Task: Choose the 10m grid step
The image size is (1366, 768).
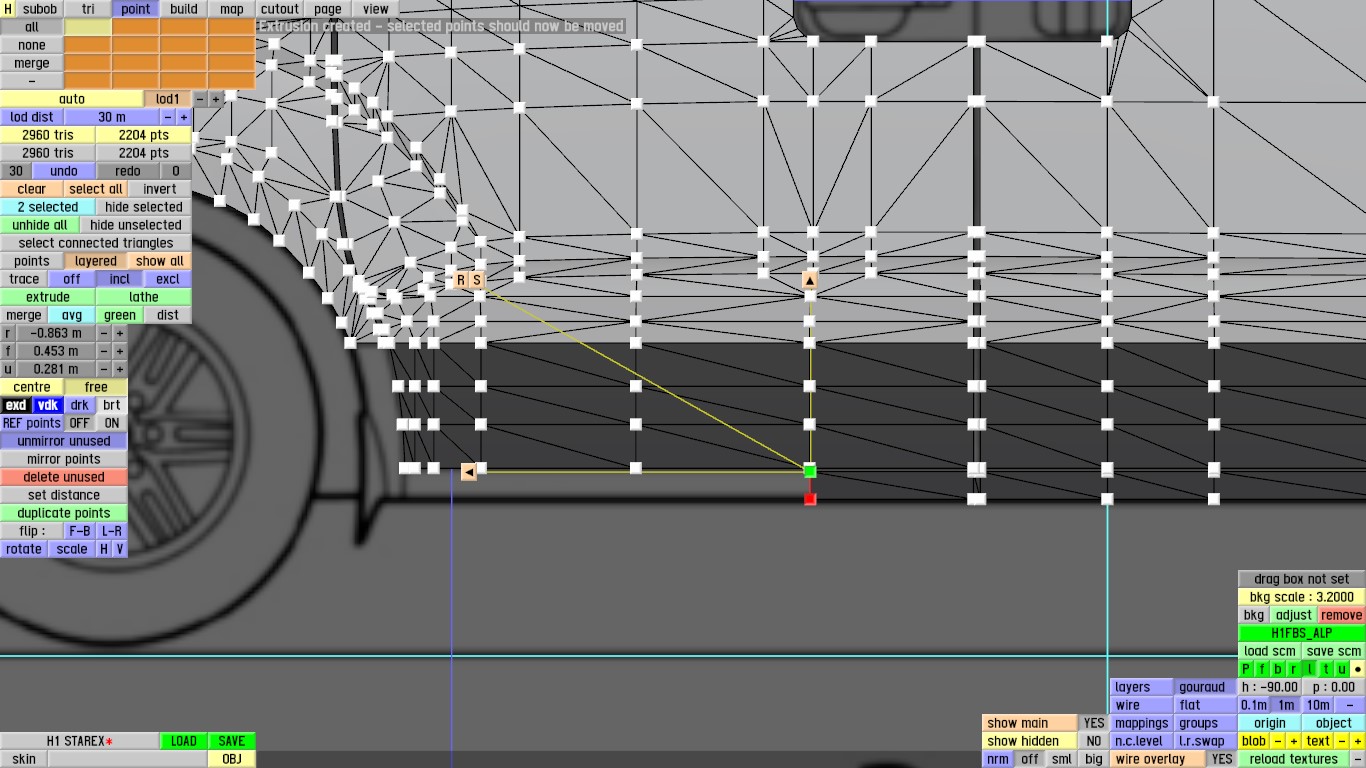Action: [1318, 705]
